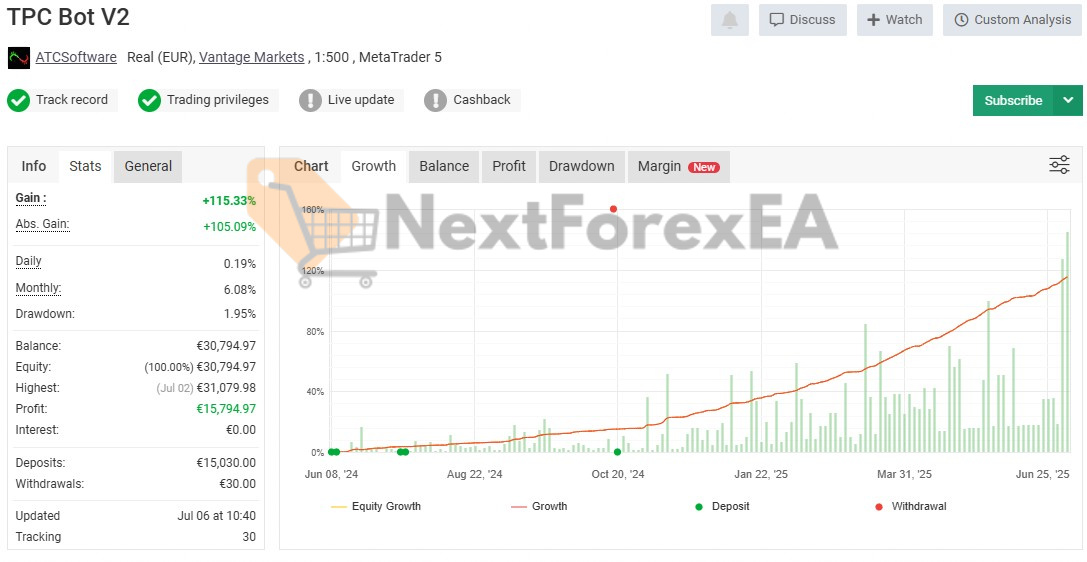Image resolution: width=1087 pixels, height=562 pixels.
Task: Expand the Subscribe dropdown arrow
Action: pyautogui.click(x=1068, y=100)
